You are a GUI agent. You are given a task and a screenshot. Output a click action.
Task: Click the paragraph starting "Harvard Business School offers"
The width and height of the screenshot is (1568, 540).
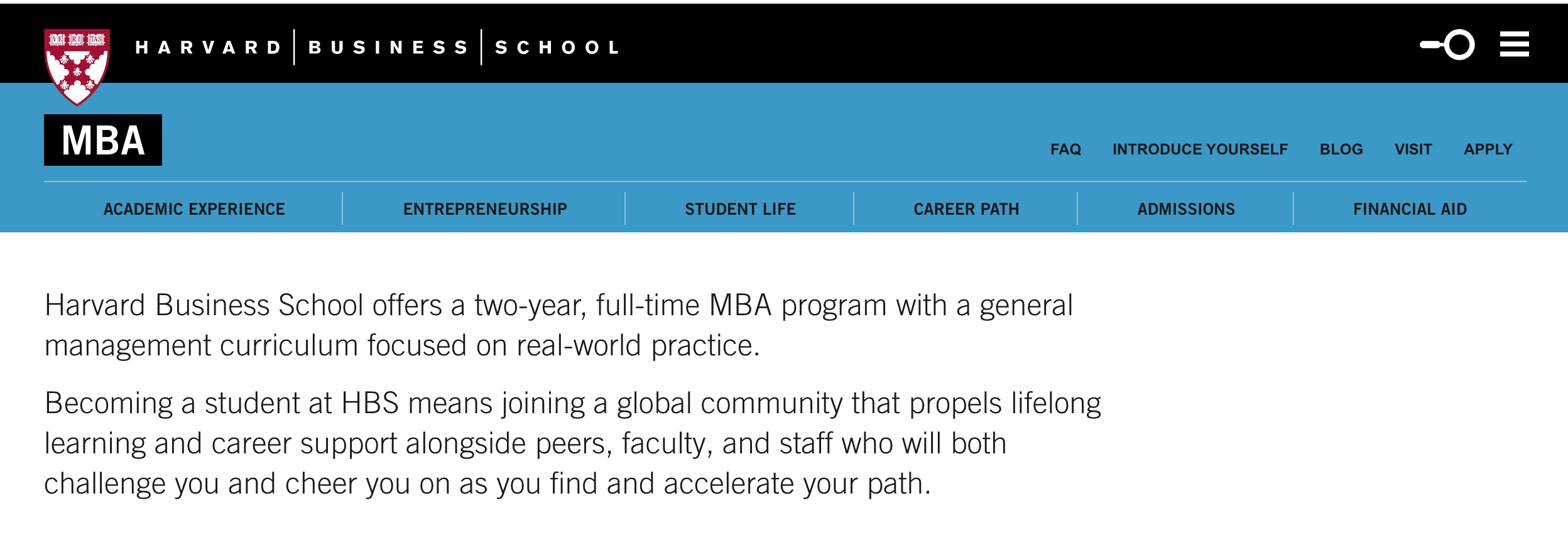(558, 325)
